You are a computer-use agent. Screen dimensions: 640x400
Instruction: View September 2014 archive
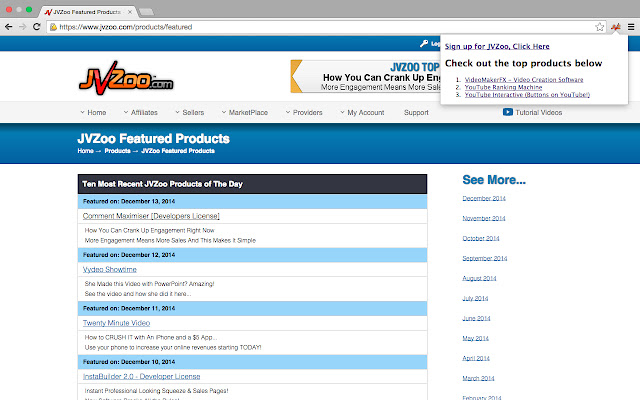pos(484,258)
